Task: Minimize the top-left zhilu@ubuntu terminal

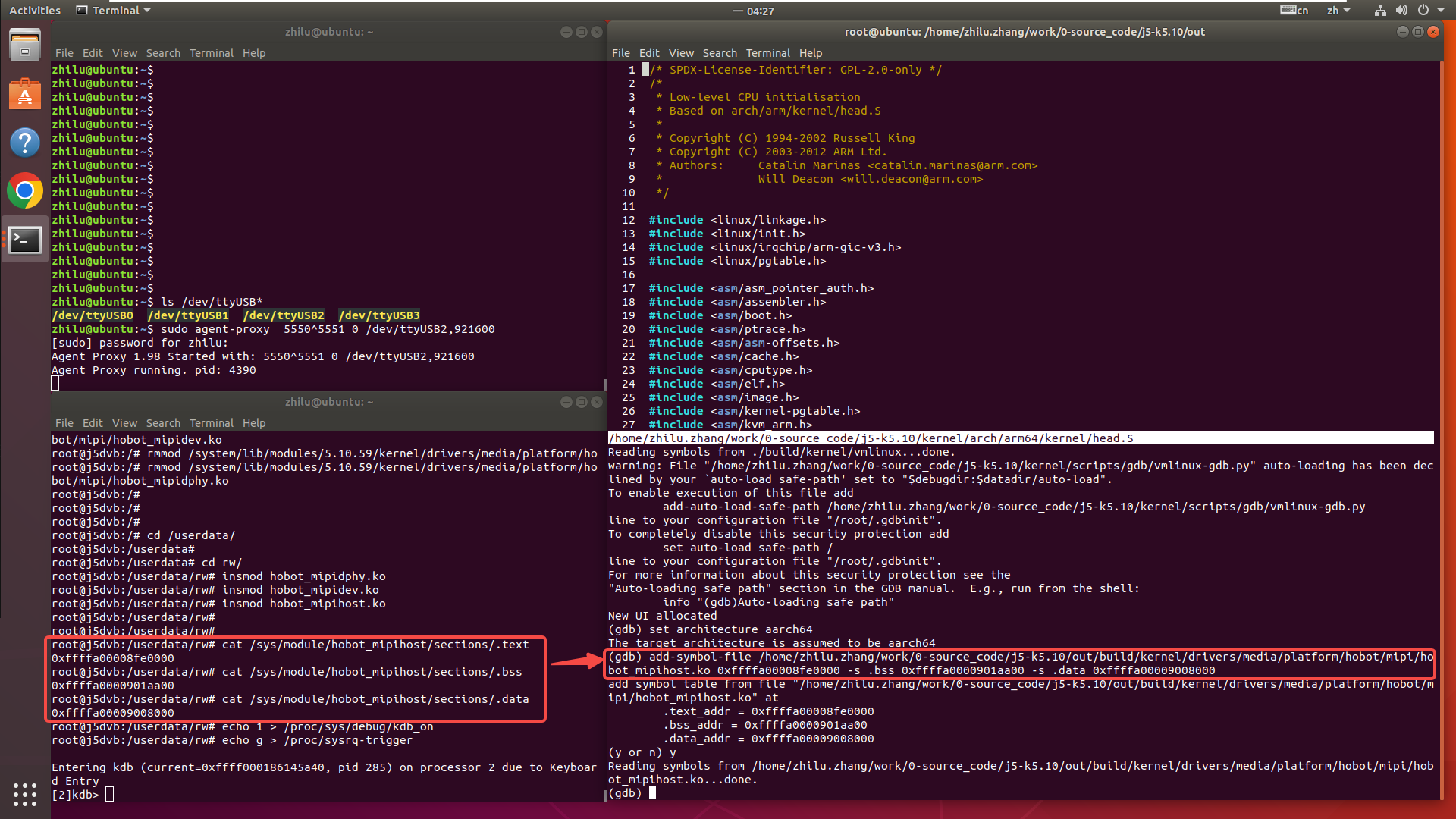Action: (x=566, y=32)
